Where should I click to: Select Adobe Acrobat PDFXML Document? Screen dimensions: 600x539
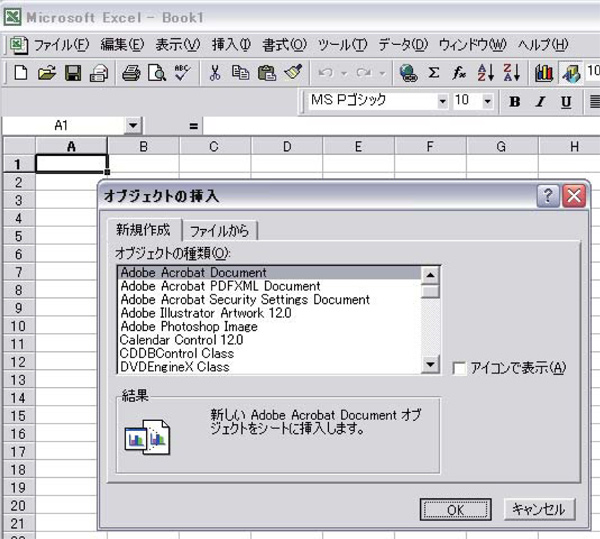[x=269, y=286]
